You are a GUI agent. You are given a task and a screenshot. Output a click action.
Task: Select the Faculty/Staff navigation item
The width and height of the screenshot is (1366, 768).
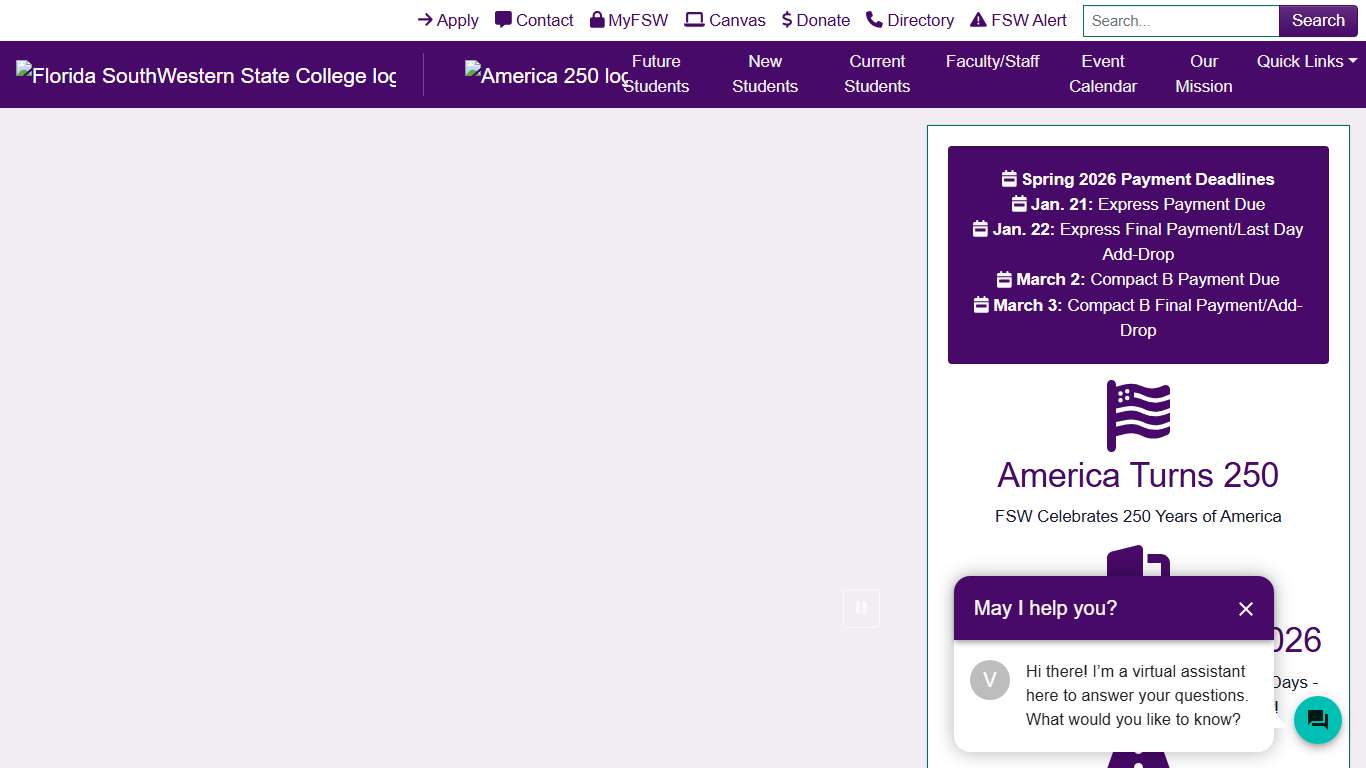click(992, 61)
